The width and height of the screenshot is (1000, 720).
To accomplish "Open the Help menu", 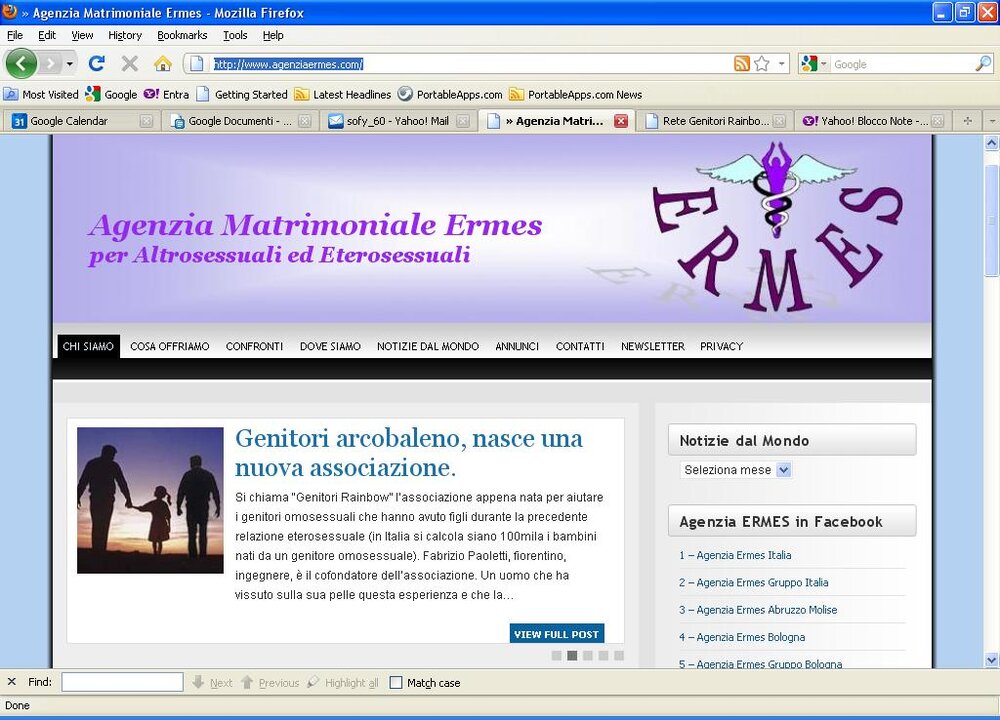I will (x=273, y=35).
